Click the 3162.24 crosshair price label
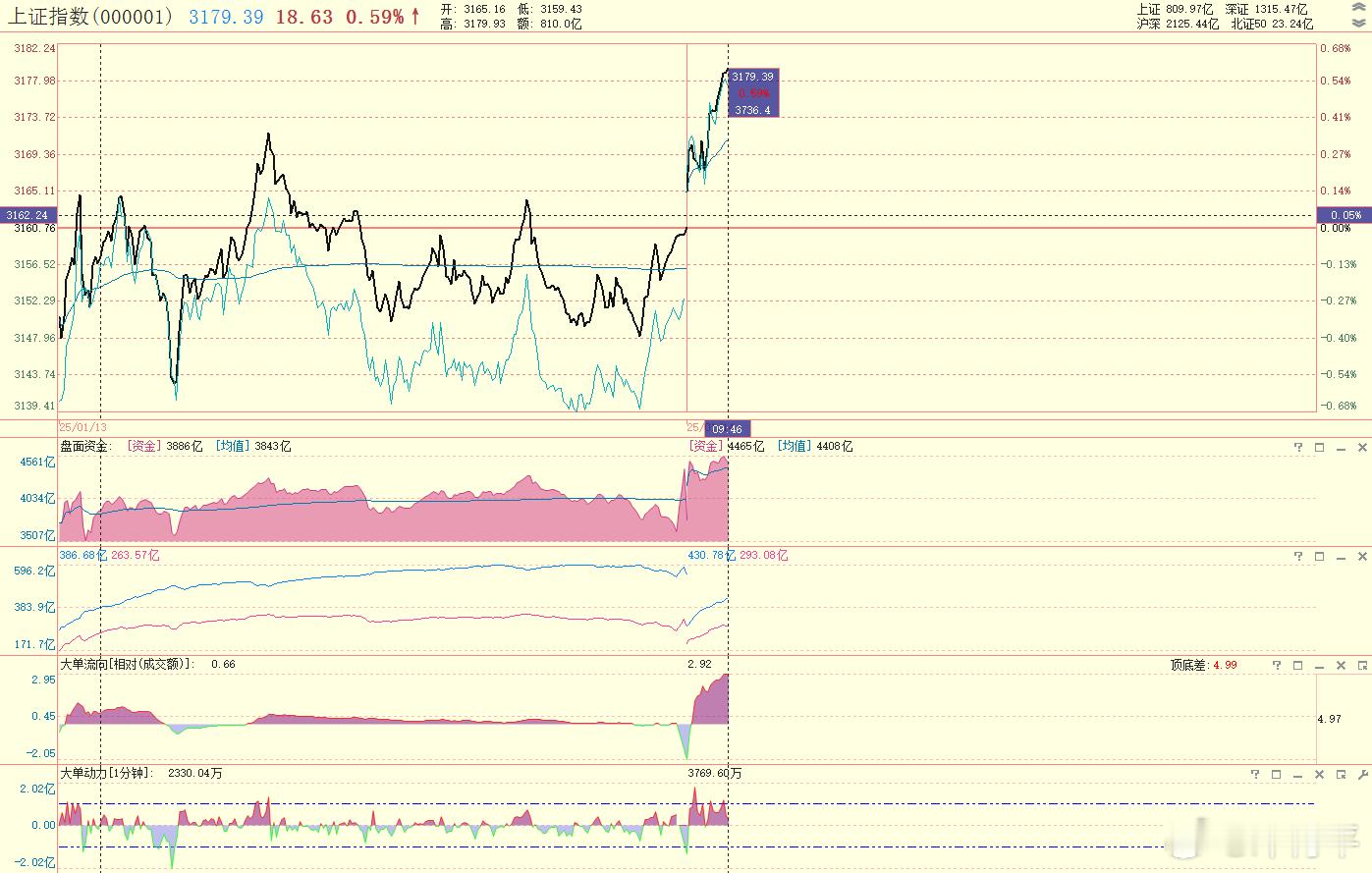Screen dimensions: 1372x873 click(28, 215)
